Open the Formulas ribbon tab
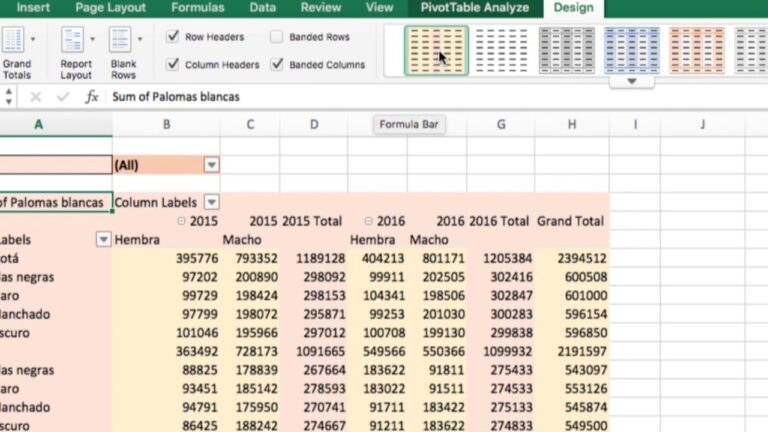Viewport: 768px width, 432px height. [x=197, y=8]
